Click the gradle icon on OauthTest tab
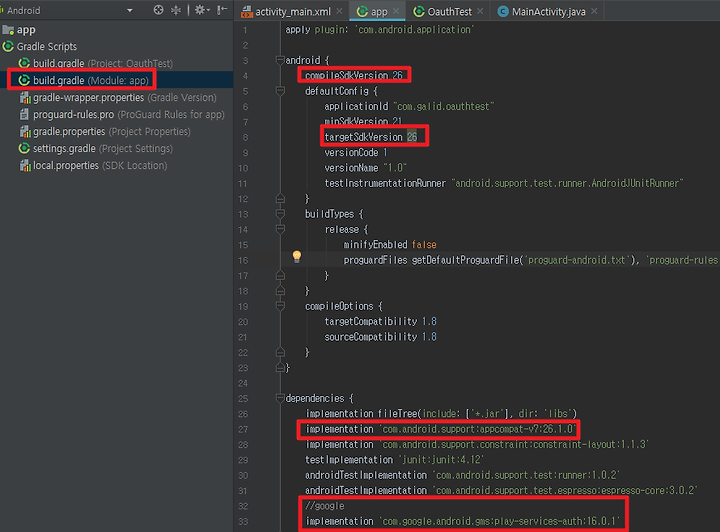The image size is (720, 532). [x=418, y=11]
